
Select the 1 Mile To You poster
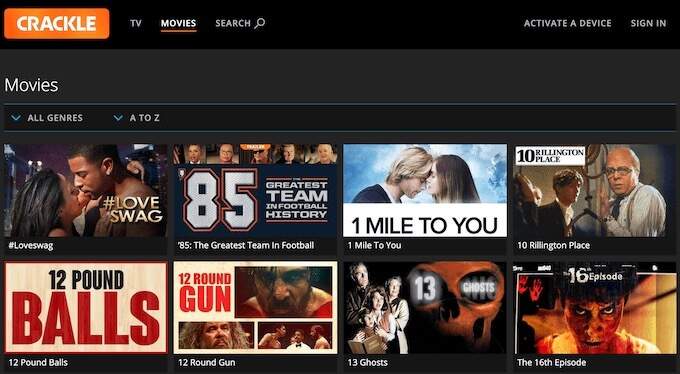point(425,190)
